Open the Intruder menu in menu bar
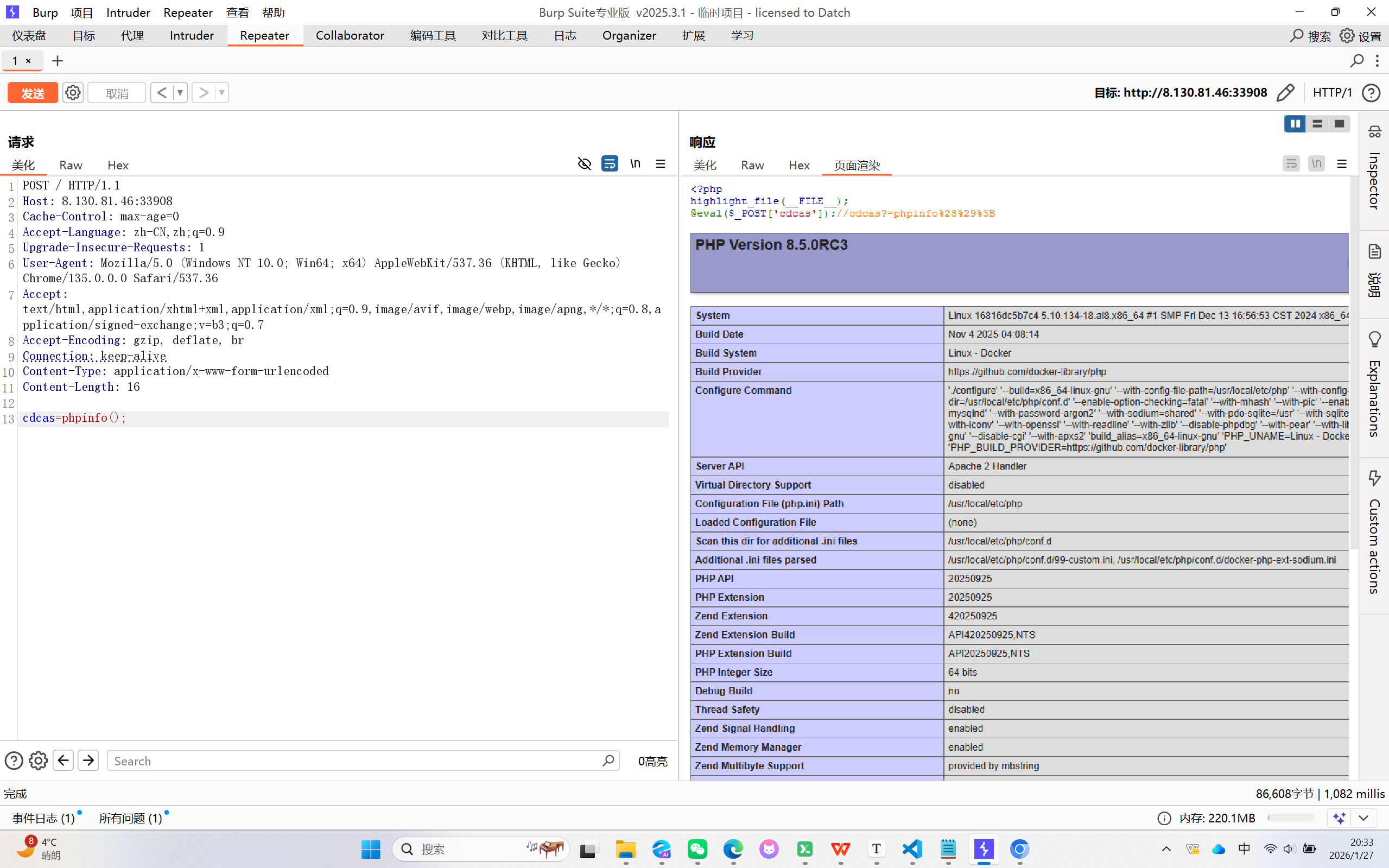Image resolution: width=1389 pixels, height=868 pixels. tap(128, 12)
